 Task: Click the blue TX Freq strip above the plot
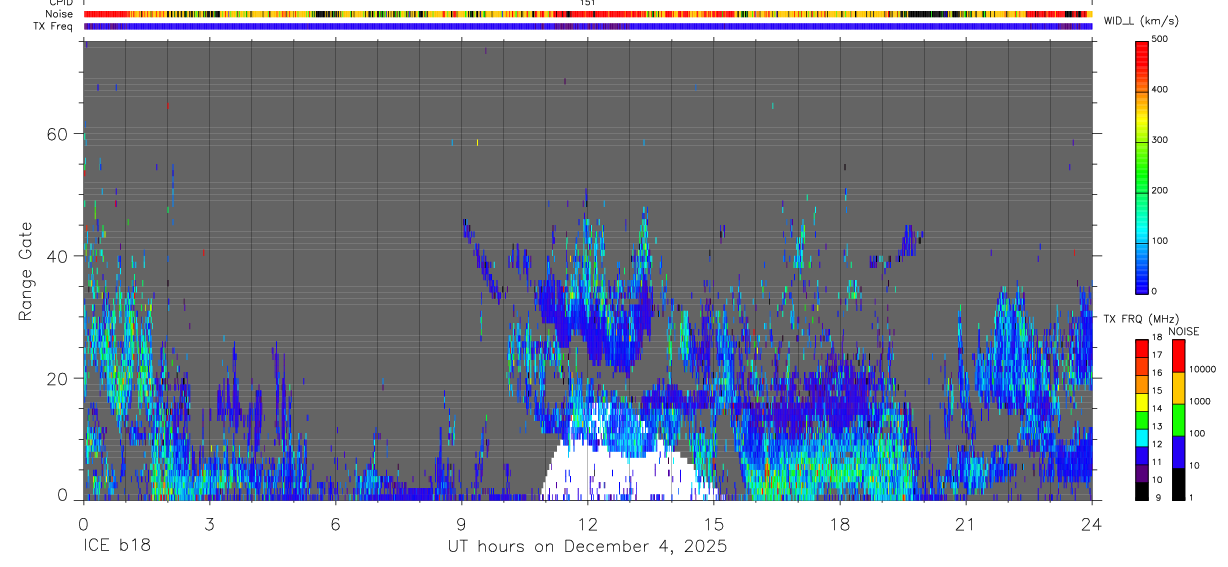(587, 26)
